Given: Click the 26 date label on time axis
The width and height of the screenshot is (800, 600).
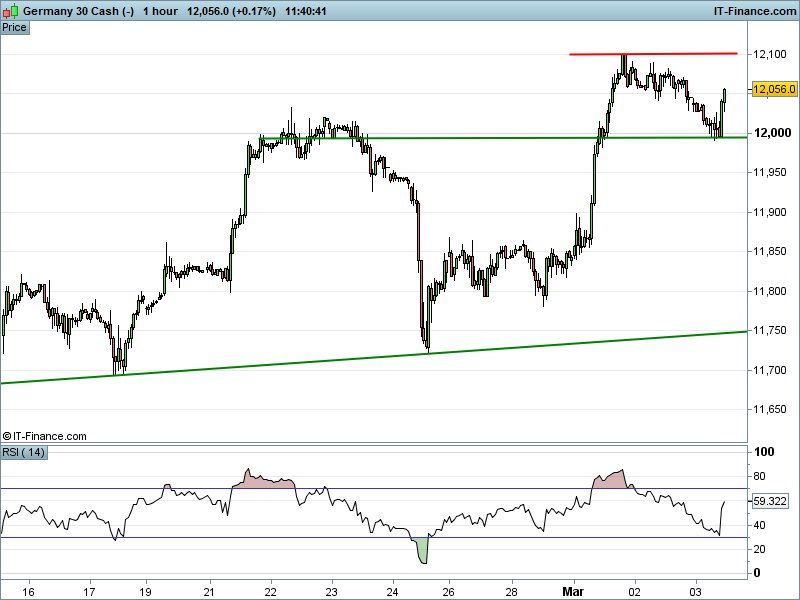Looking at the screenshot, I should [x=449, y=592].
